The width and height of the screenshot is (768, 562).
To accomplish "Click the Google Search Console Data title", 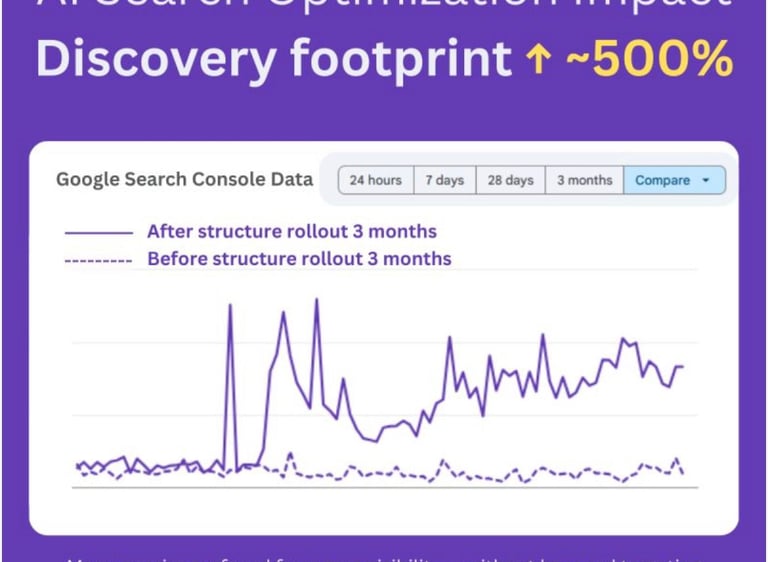I will coord(185,179).
